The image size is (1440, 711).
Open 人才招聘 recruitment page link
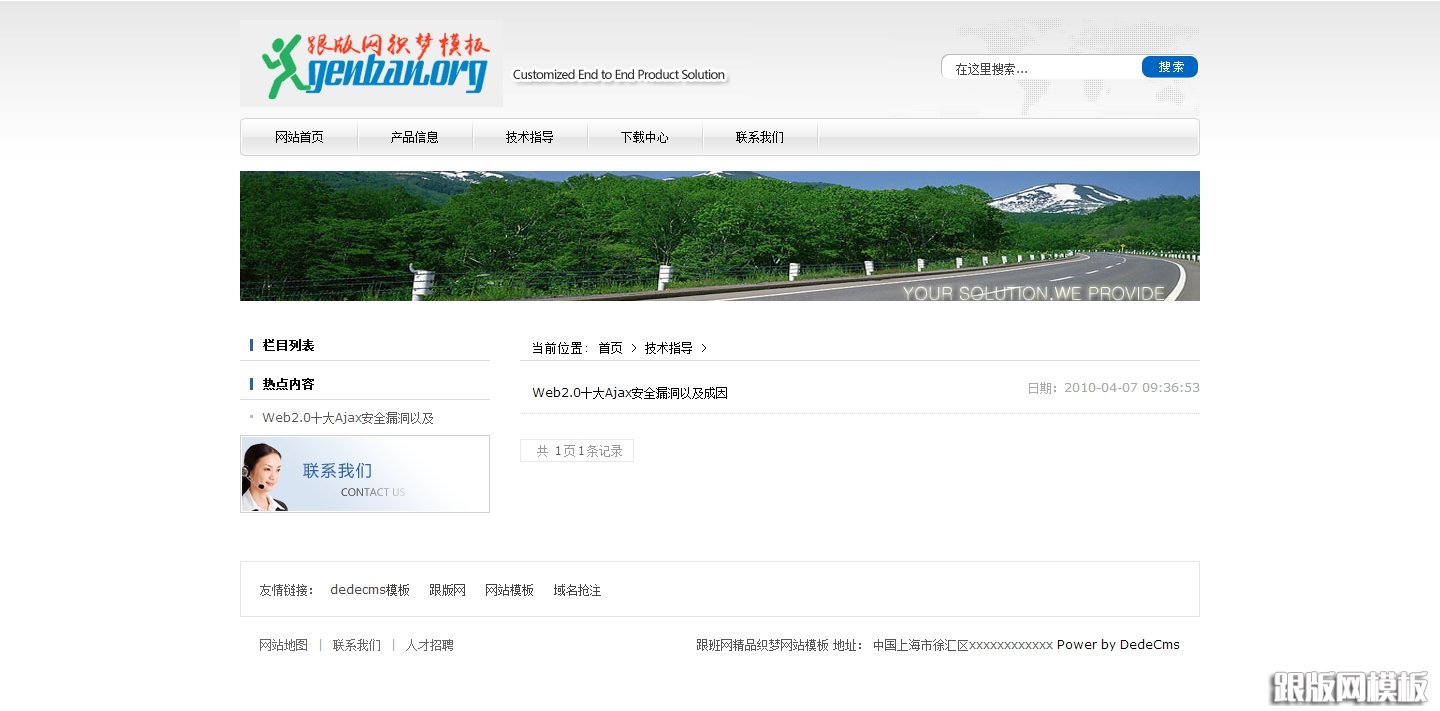430,644
